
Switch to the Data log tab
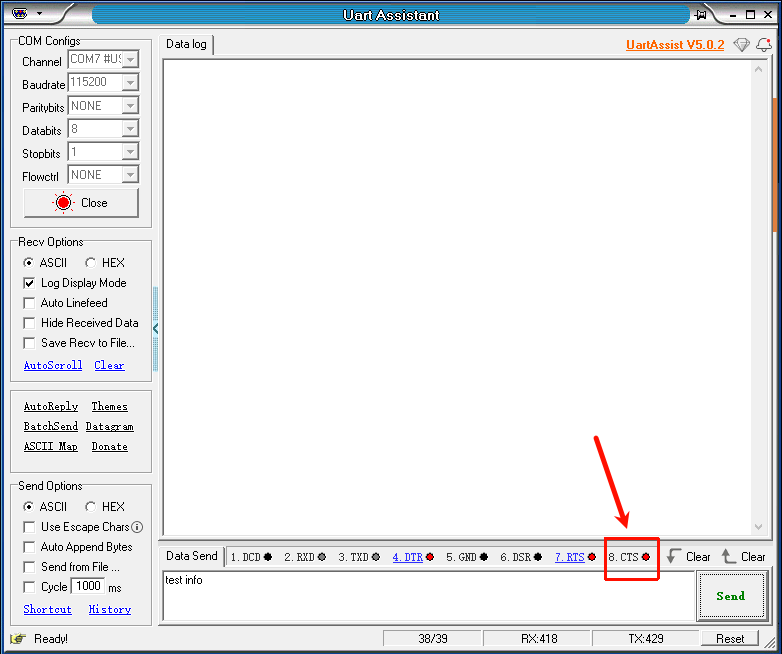186,44
